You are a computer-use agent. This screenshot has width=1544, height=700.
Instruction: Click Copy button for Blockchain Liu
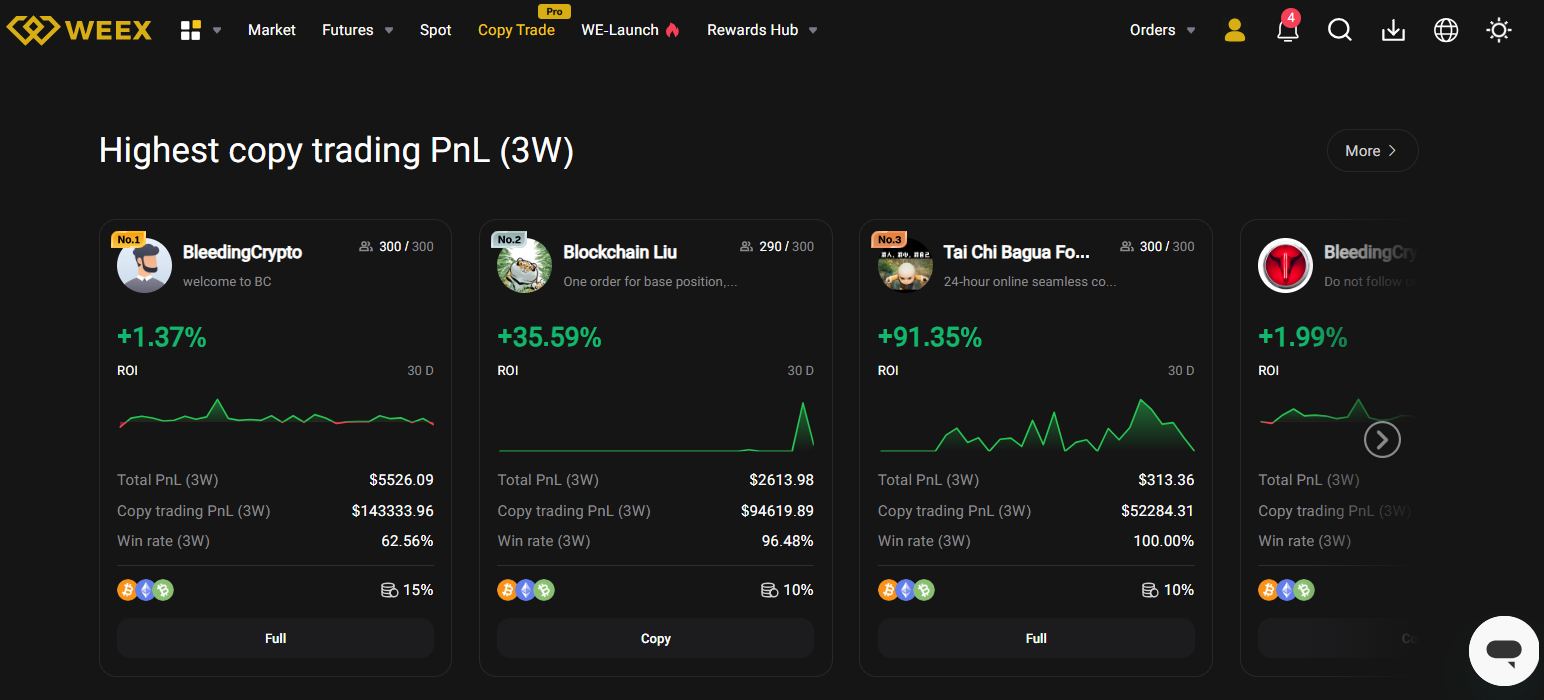pyautogui.click(x=656, y=638)
